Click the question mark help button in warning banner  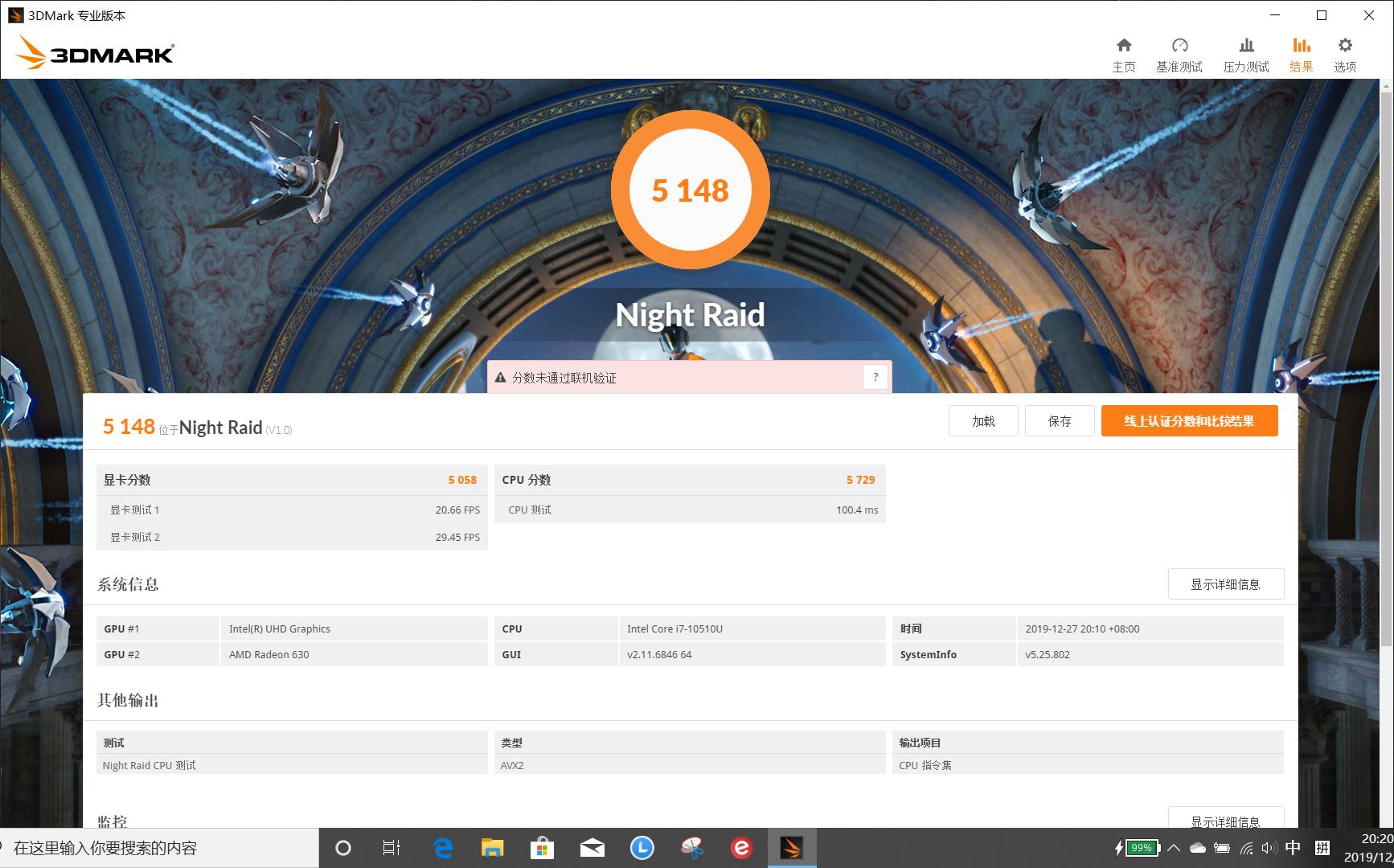tap(875, 377)
